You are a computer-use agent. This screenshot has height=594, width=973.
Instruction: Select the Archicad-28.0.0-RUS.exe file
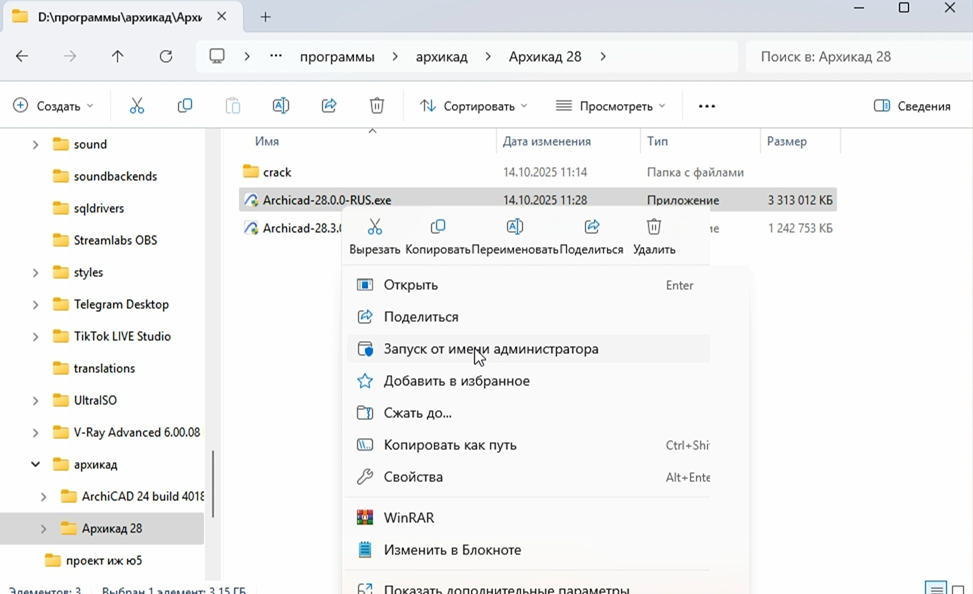click(537, 200)
